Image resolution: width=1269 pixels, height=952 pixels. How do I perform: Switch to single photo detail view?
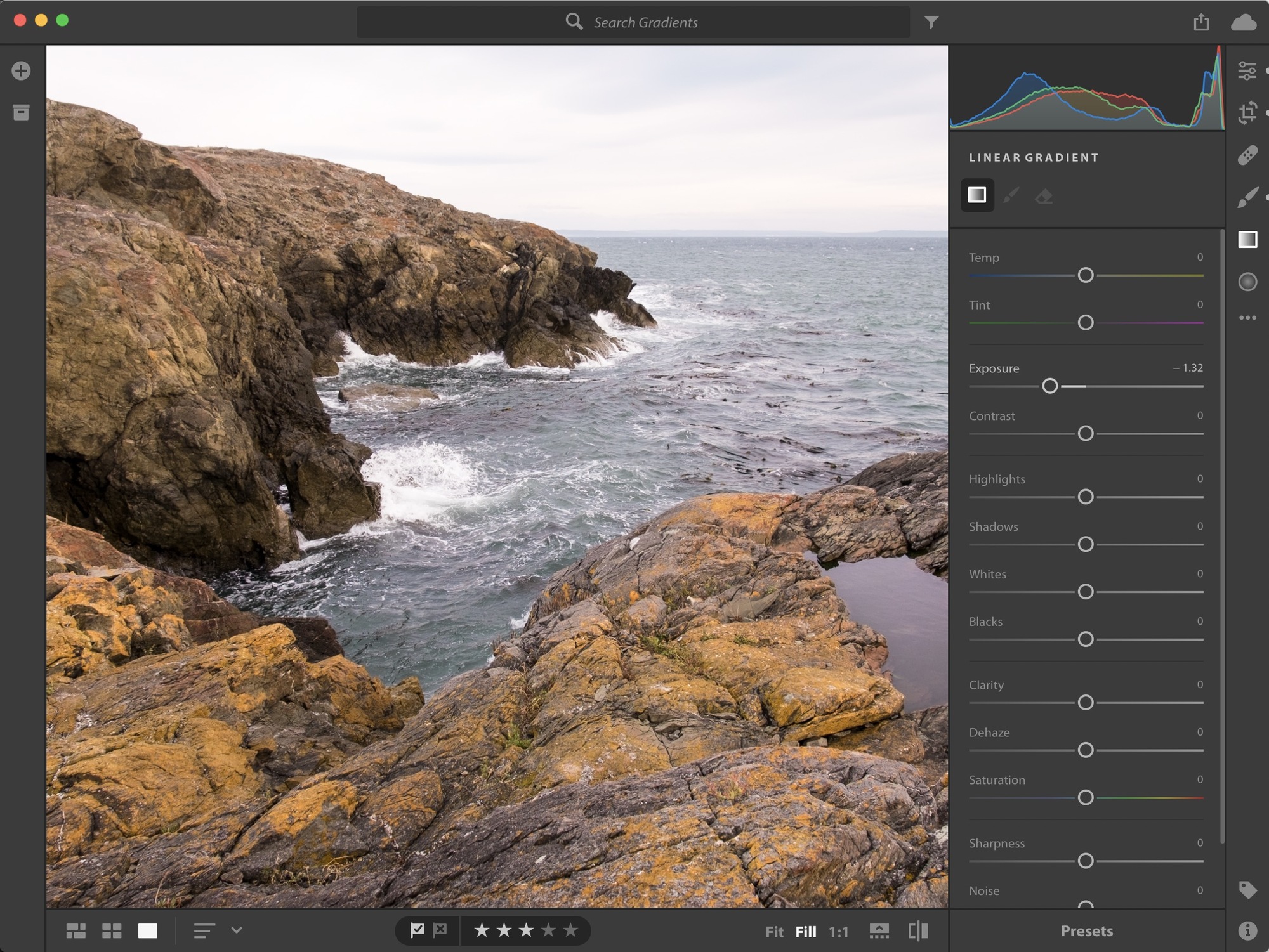click(148, 930)
